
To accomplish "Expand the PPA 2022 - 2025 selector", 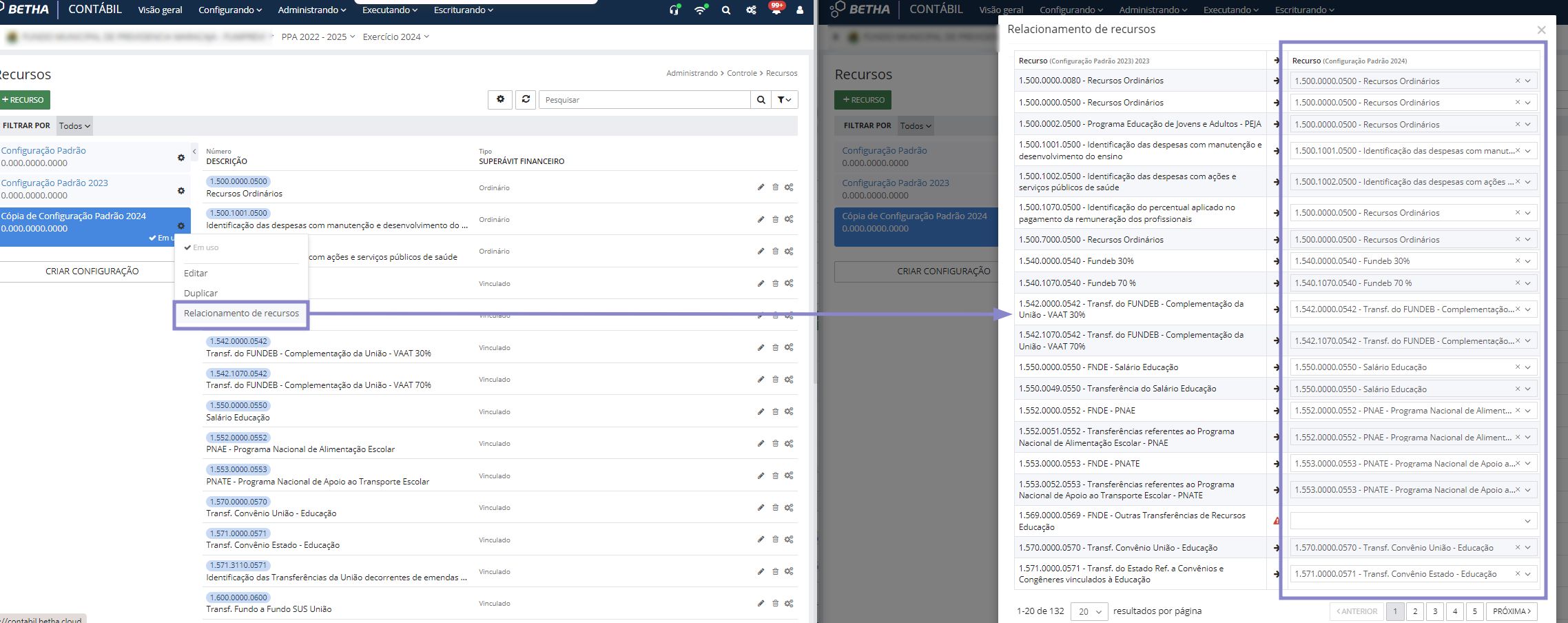I will point(318,37).
